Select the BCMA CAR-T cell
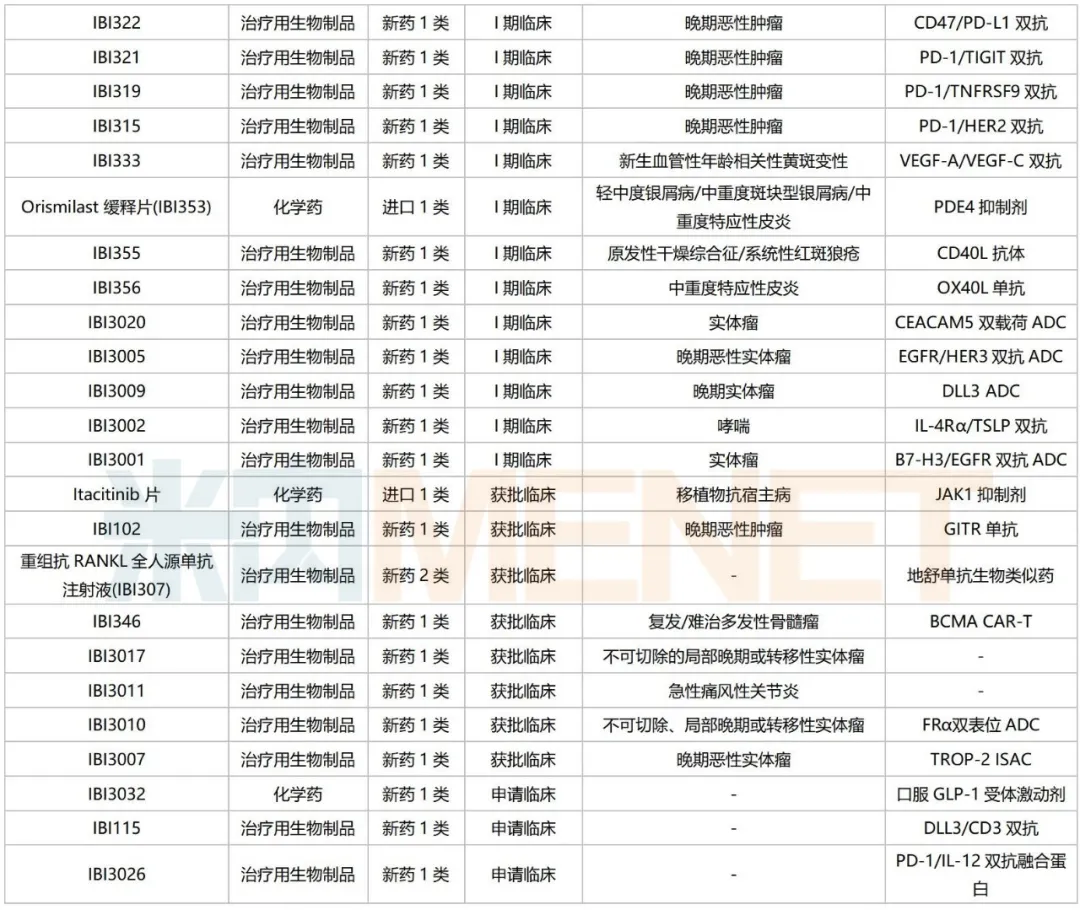 [x=980, y=621]
